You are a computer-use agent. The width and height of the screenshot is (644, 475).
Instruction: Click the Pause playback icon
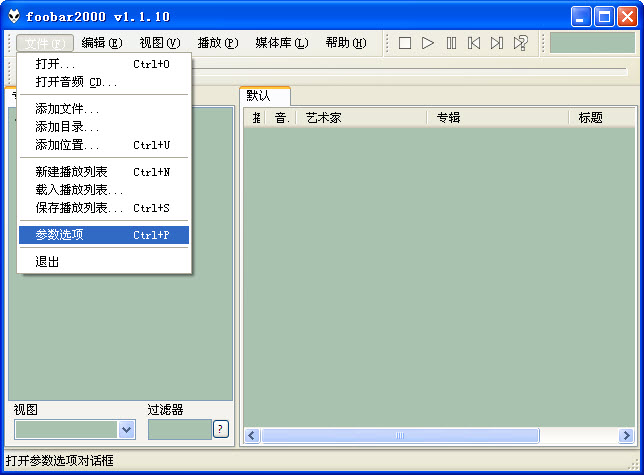coord(451,43)
